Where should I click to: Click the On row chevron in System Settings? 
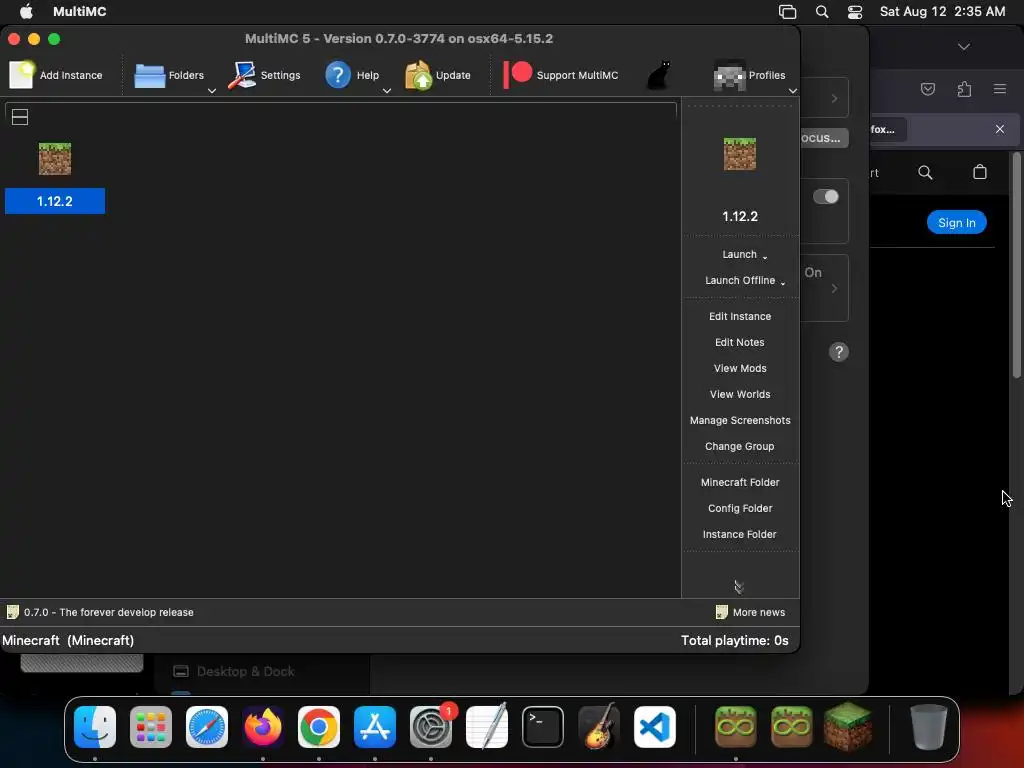(834, 288)
